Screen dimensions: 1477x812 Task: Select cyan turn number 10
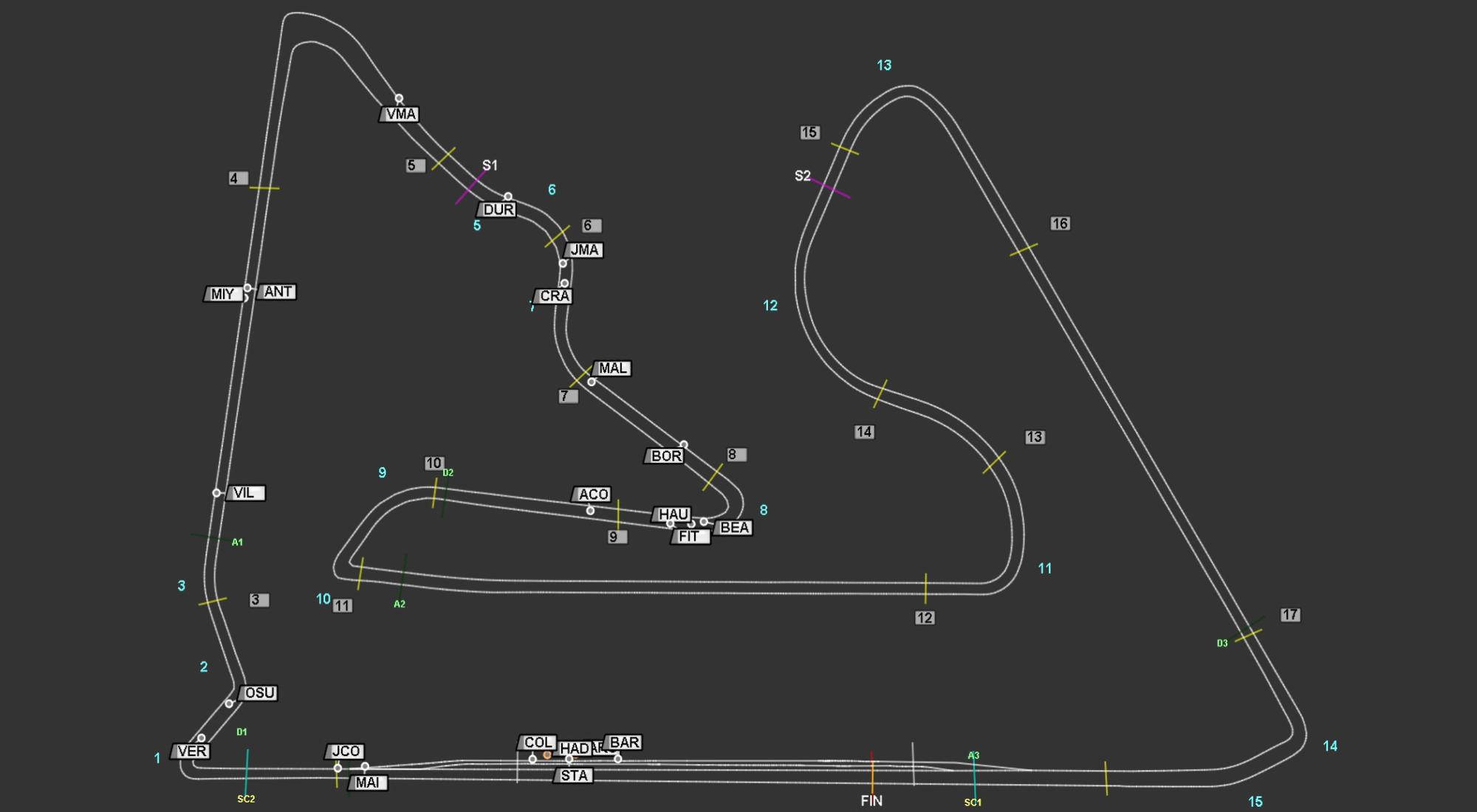click(323, 599)
